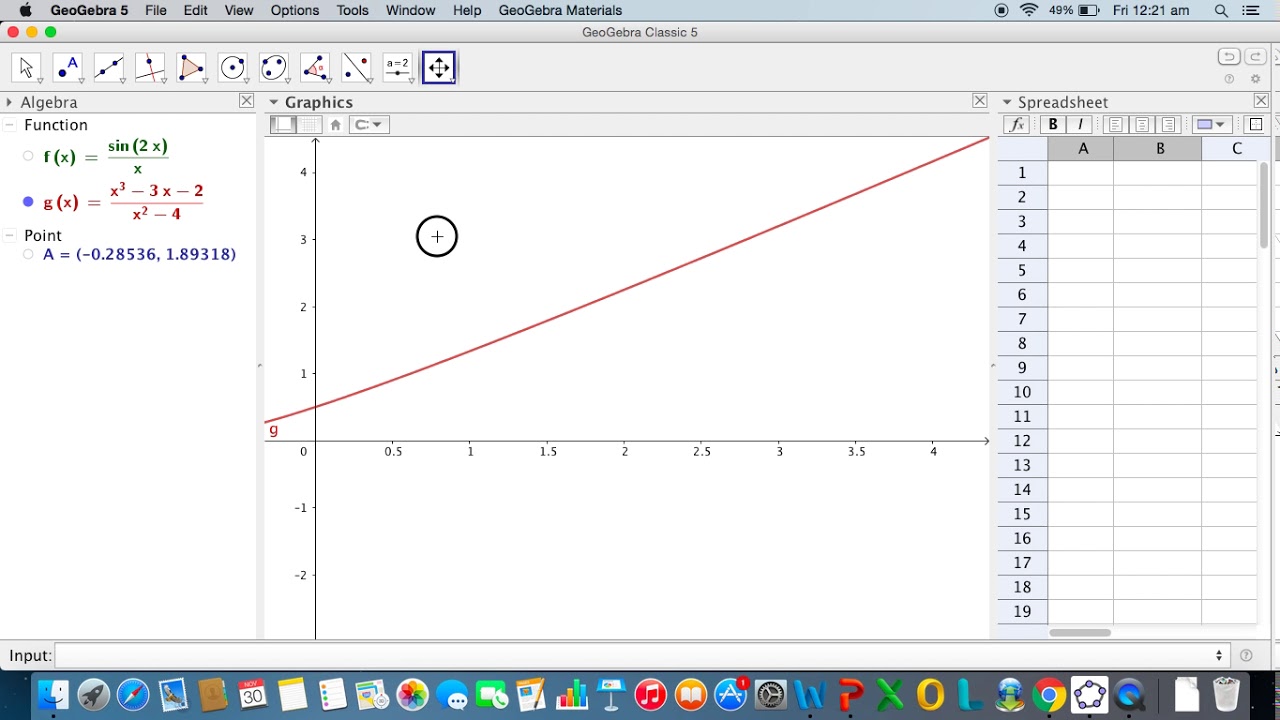Open the GeoGebra Materials menu
Screen dimensions: 1280x720
pos(560,10)
